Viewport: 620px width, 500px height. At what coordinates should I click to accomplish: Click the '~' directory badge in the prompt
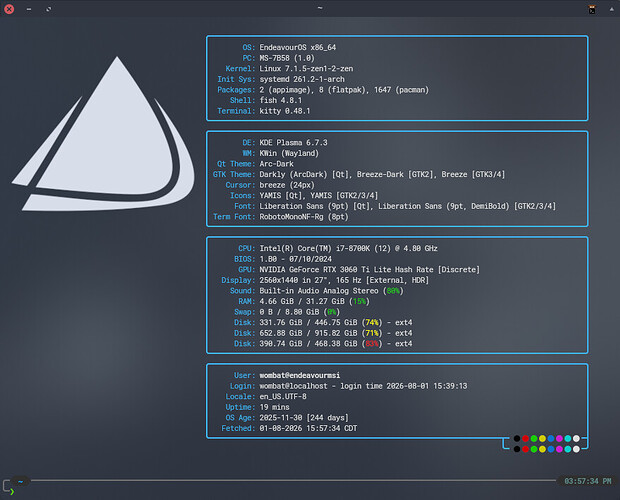click(20, 481)
